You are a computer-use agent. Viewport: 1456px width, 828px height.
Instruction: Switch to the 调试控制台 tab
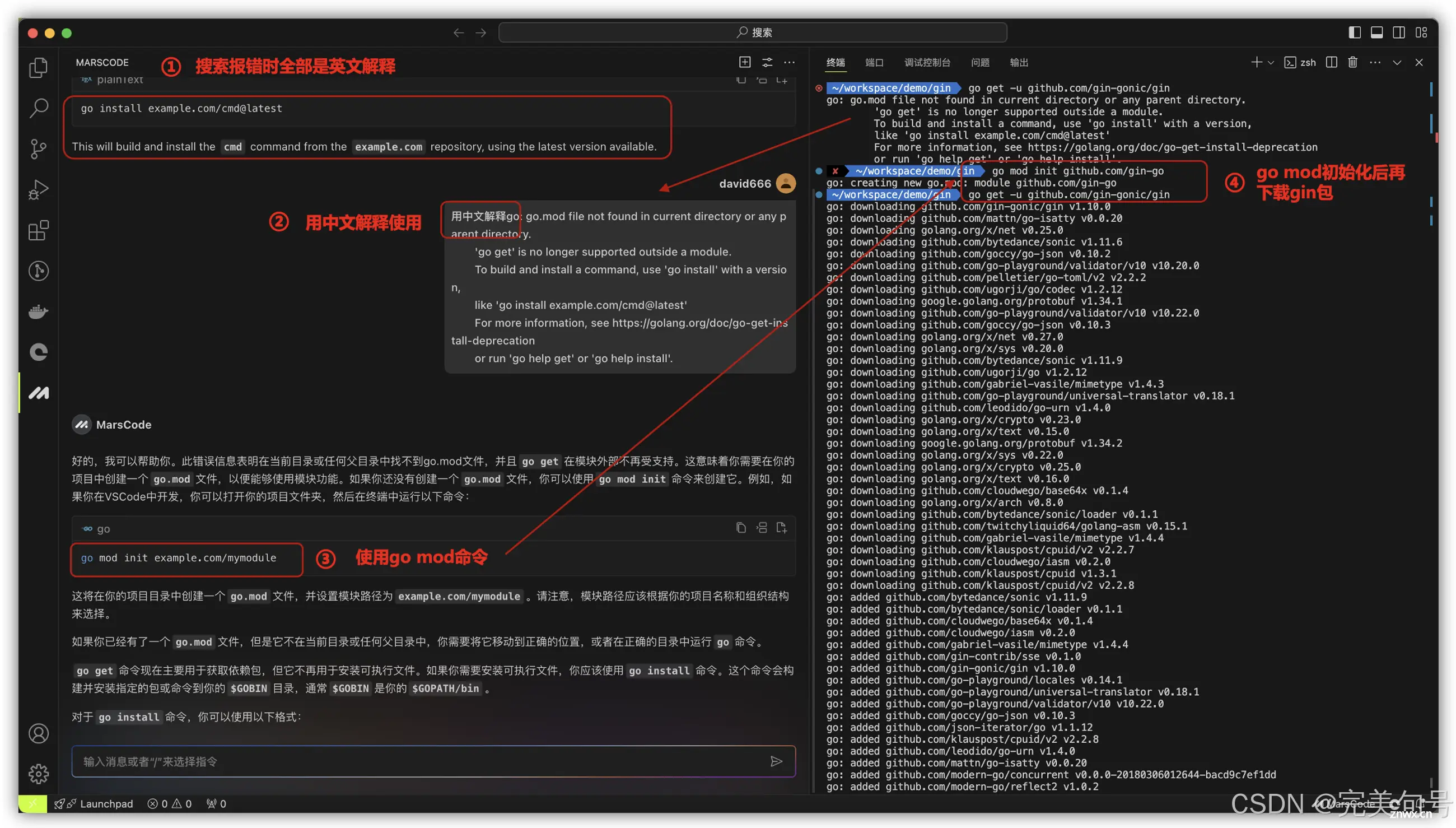click(x=927, y=63)
